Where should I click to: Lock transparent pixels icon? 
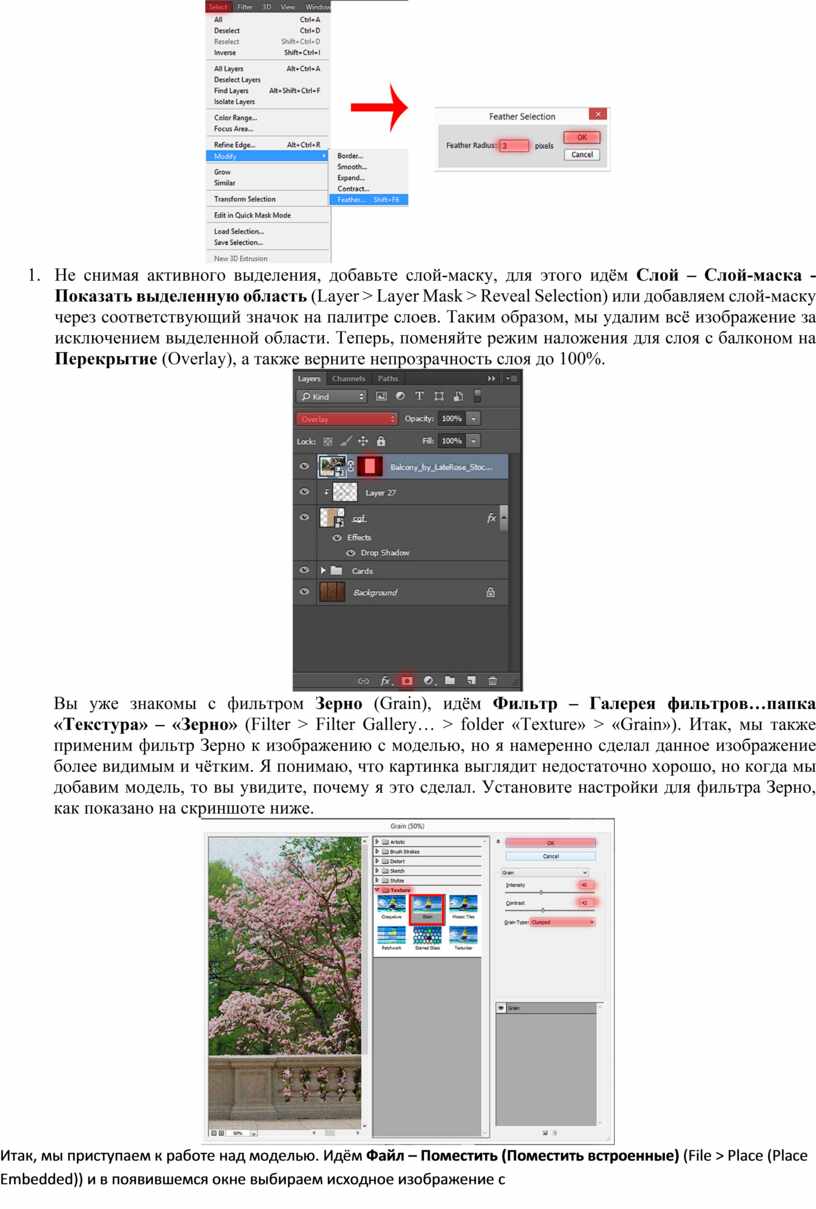click(x=327, y=441)
